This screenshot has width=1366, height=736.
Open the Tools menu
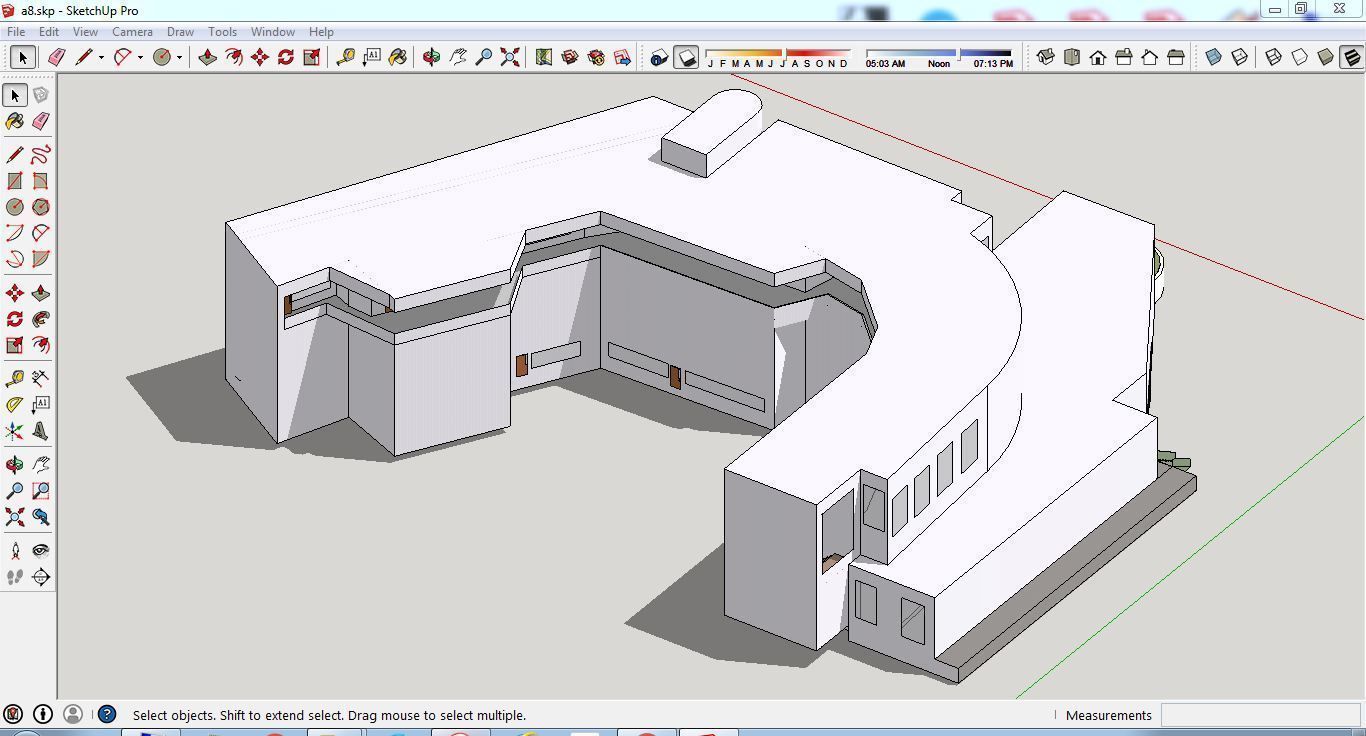(222, 32)
